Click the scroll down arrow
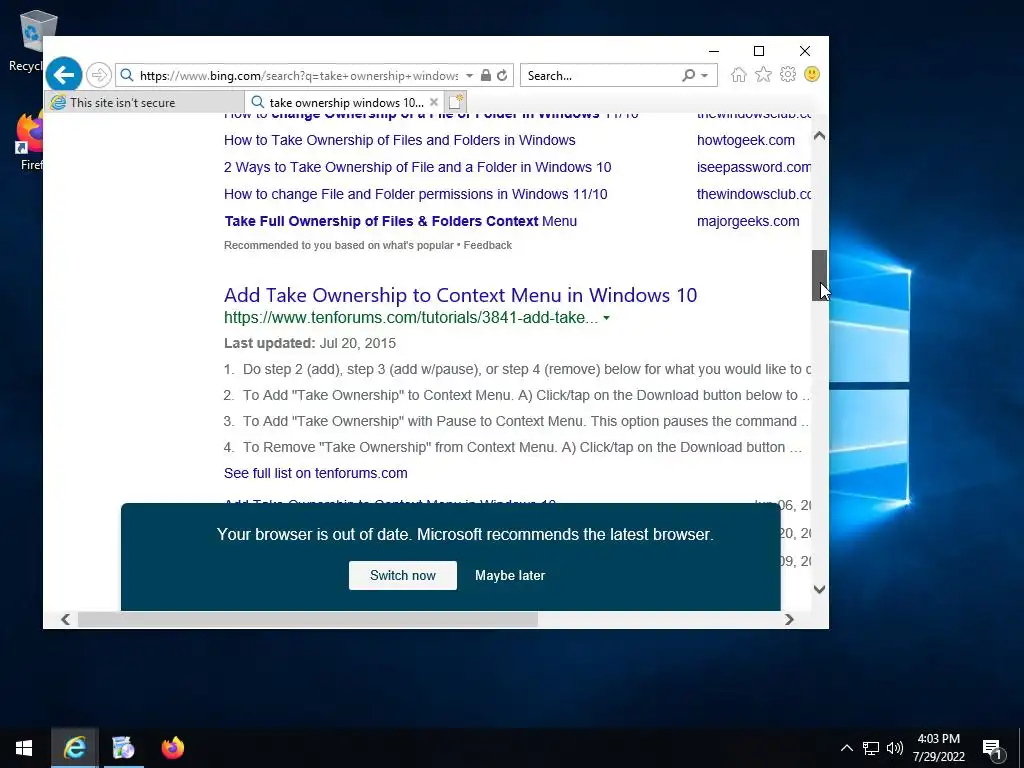This screenshot has width=1024, height=768. tap(820, 589)
